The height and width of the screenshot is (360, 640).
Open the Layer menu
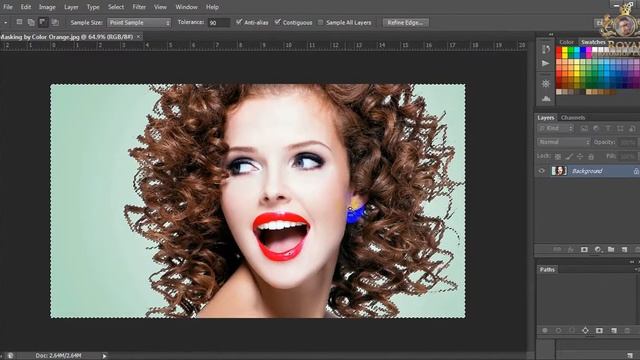tap(71, 7)
